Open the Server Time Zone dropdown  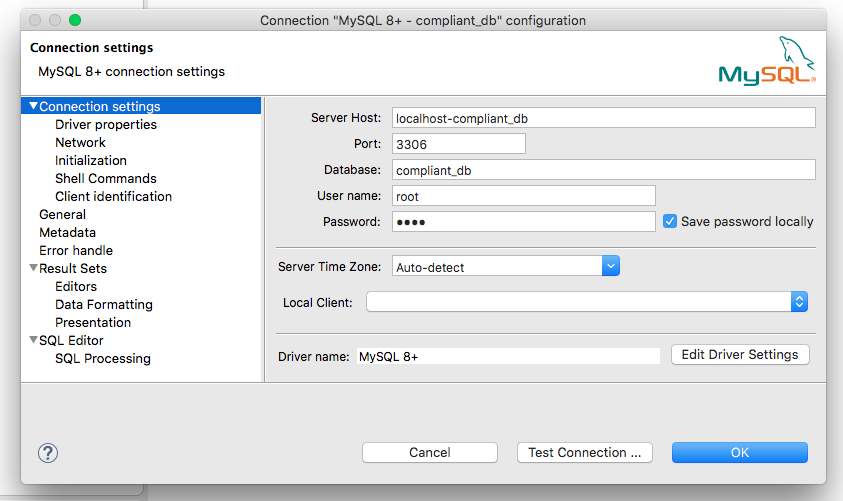tap(611, 267)
